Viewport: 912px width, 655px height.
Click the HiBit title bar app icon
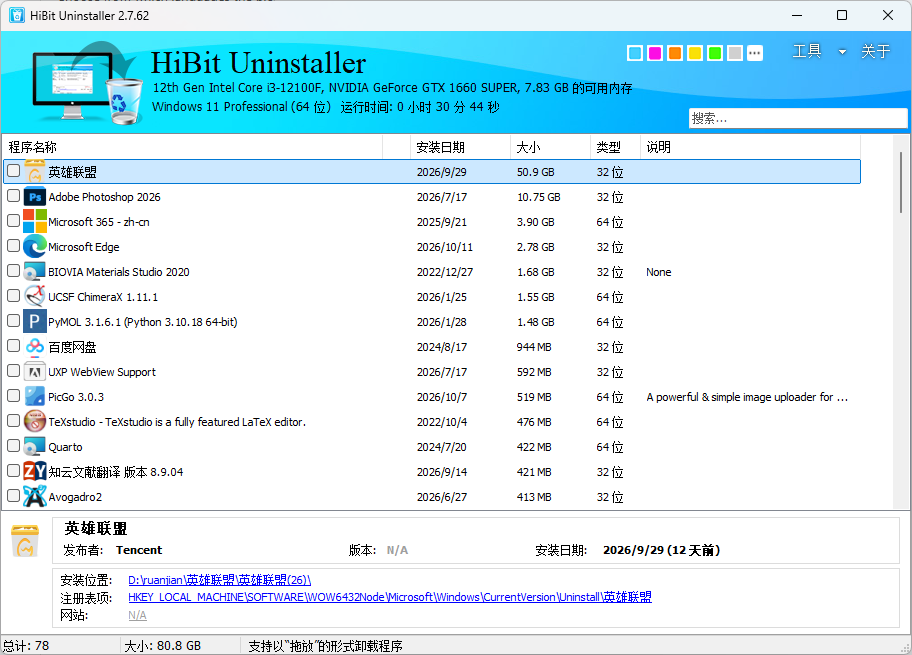(17, 15)
